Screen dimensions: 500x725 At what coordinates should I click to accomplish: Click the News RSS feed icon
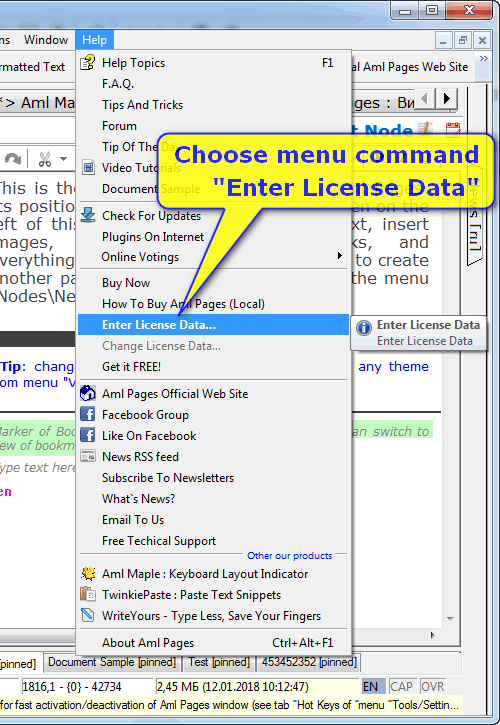[x=88, y=456]
